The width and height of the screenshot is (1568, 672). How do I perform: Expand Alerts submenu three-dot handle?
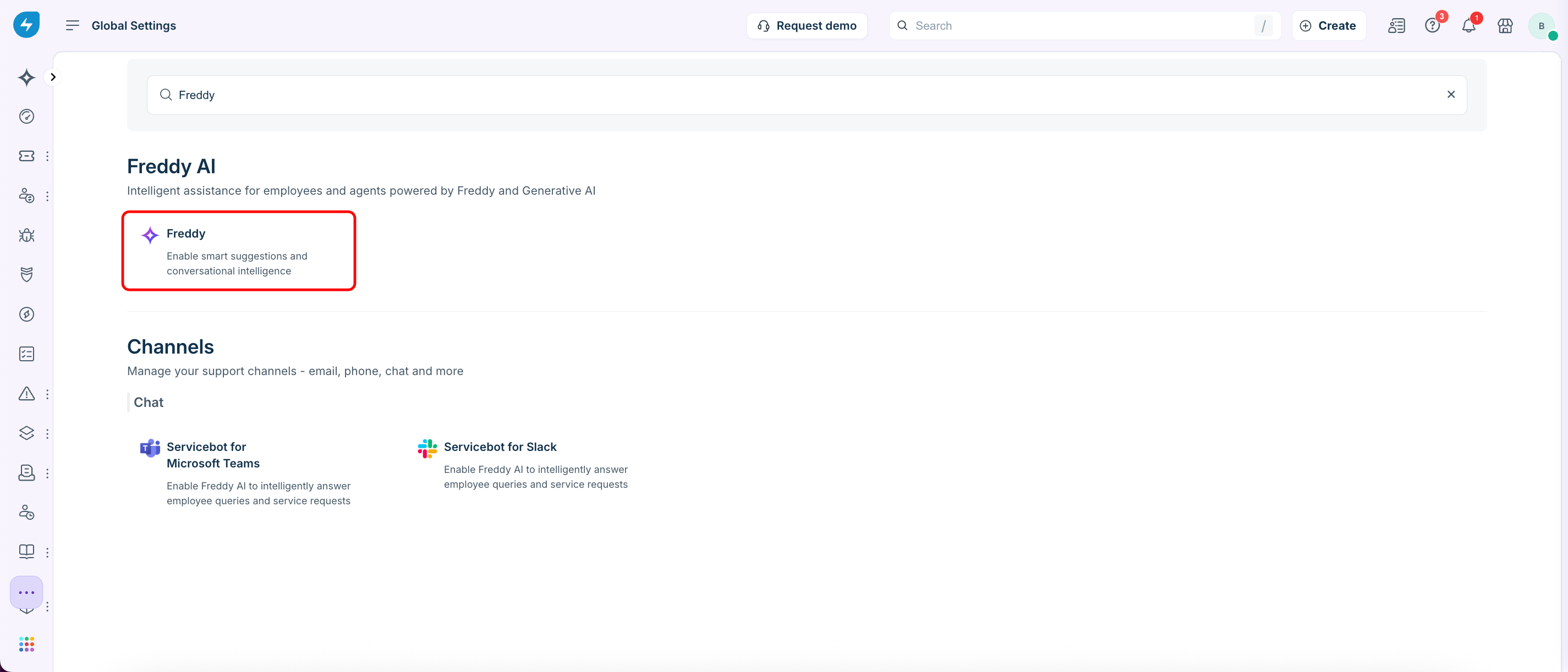tap(47, 394)
